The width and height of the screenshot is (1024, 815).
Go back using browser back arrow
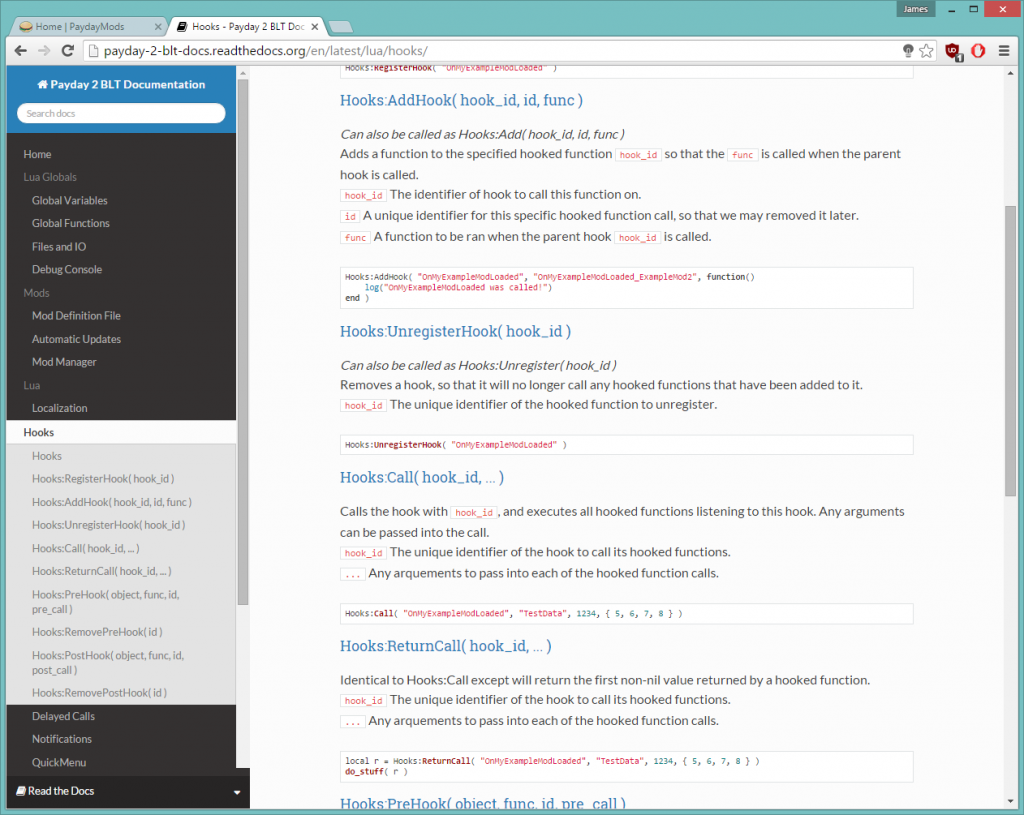(x=21, y=51)
